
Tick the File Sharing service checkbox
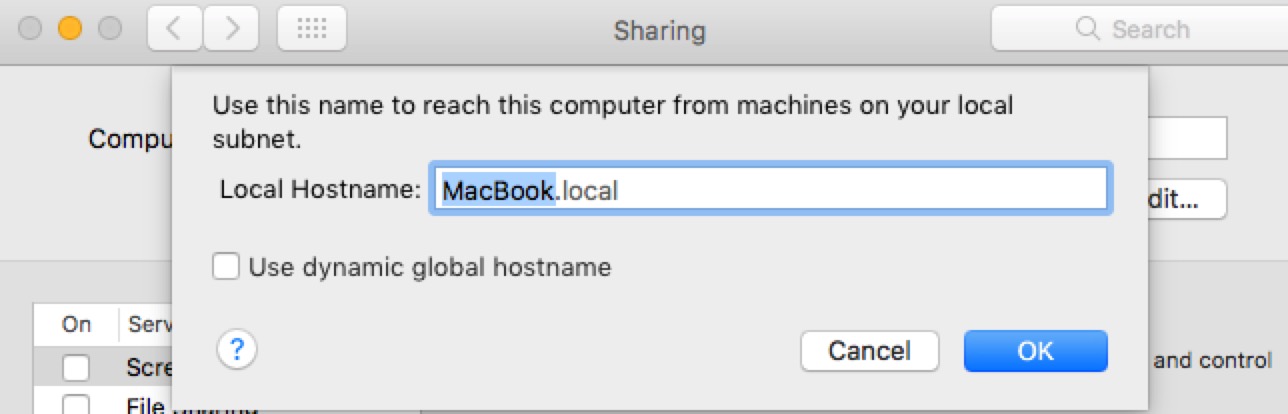point(77,405)
